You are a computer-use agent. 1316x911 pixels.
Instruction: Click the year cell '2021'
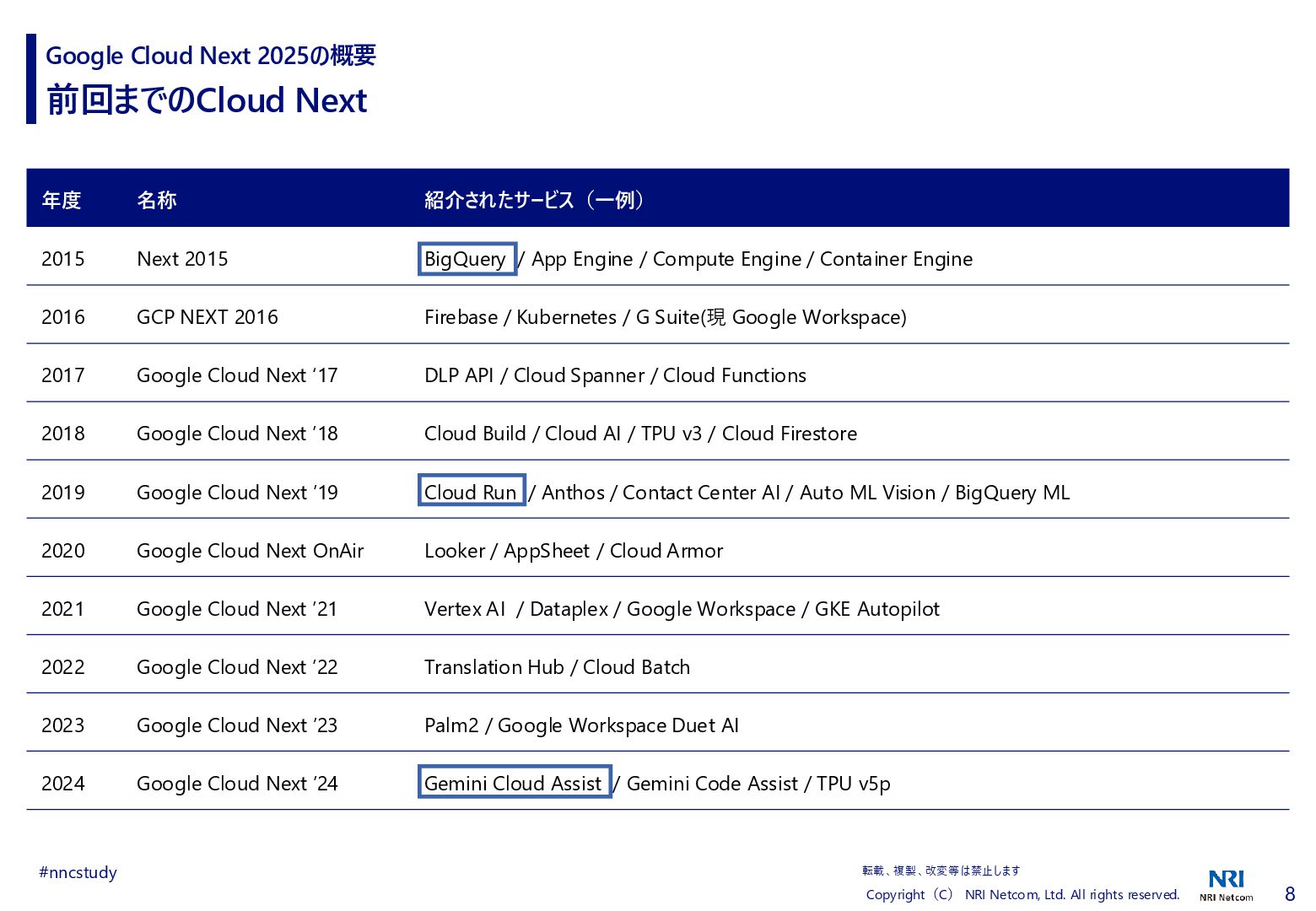coord(63,609)
